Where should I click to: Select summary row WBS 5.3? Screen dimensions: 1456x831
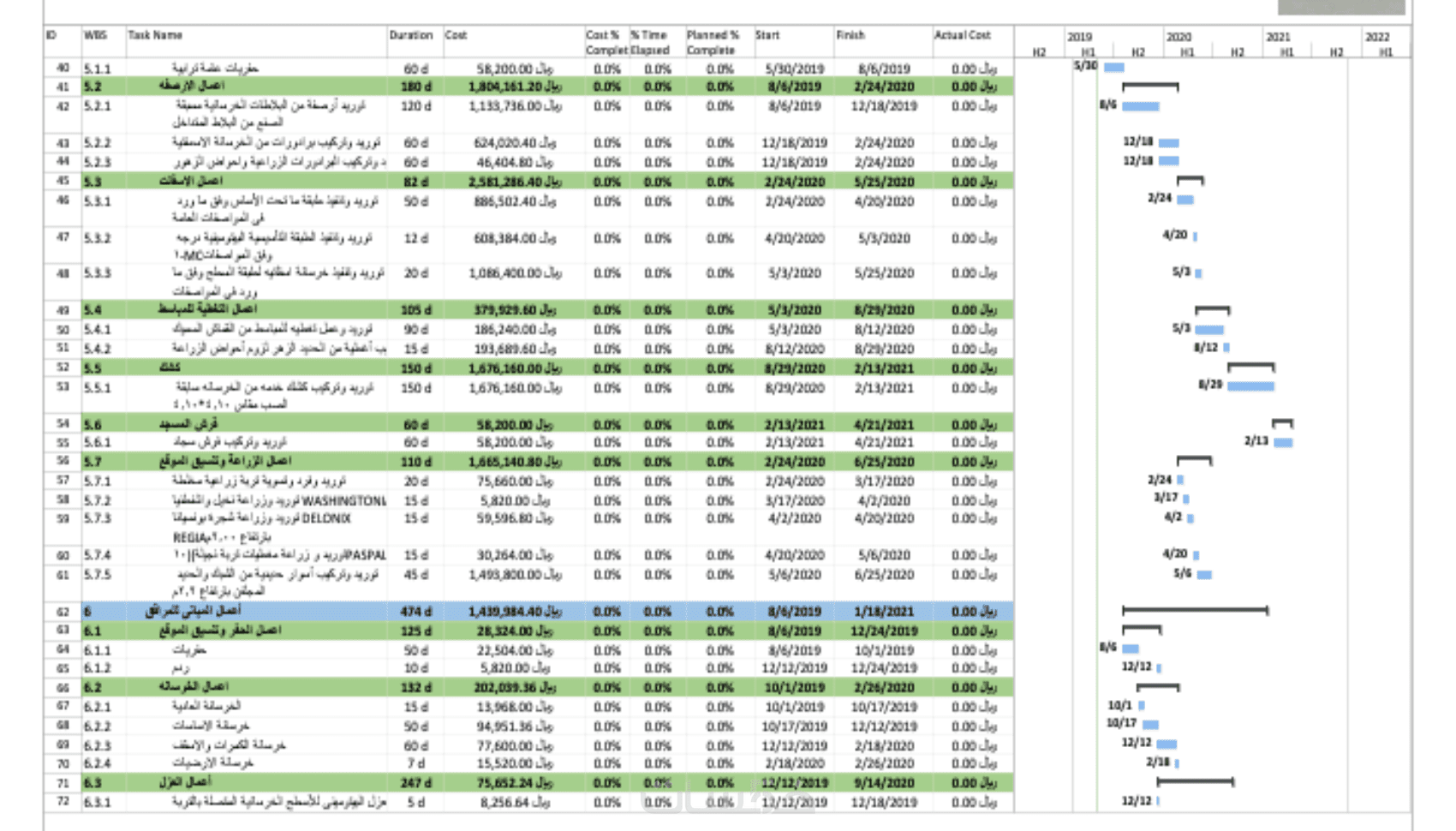pos(528,182)
